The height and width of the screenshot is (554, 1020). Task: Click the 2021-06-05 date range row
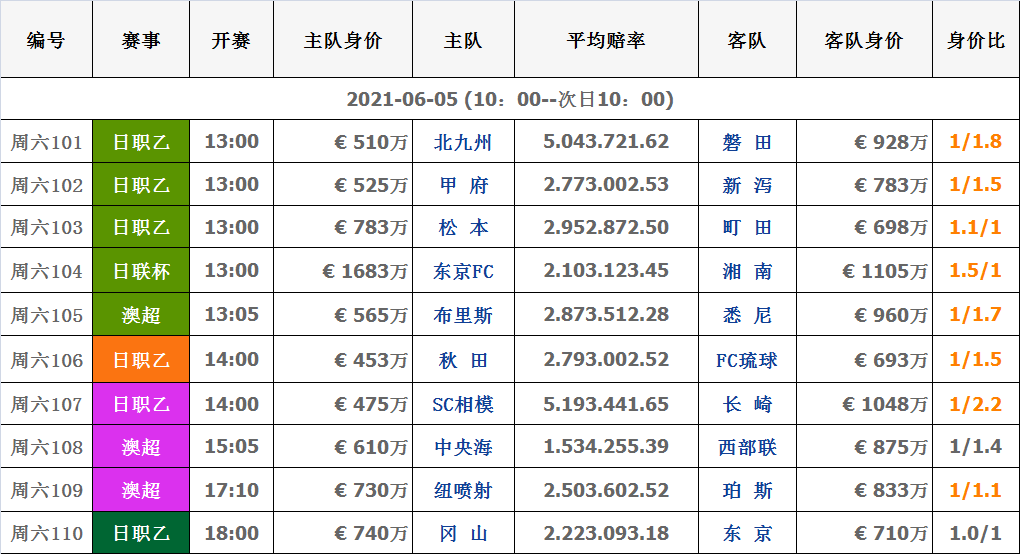[x=510, y=100]
